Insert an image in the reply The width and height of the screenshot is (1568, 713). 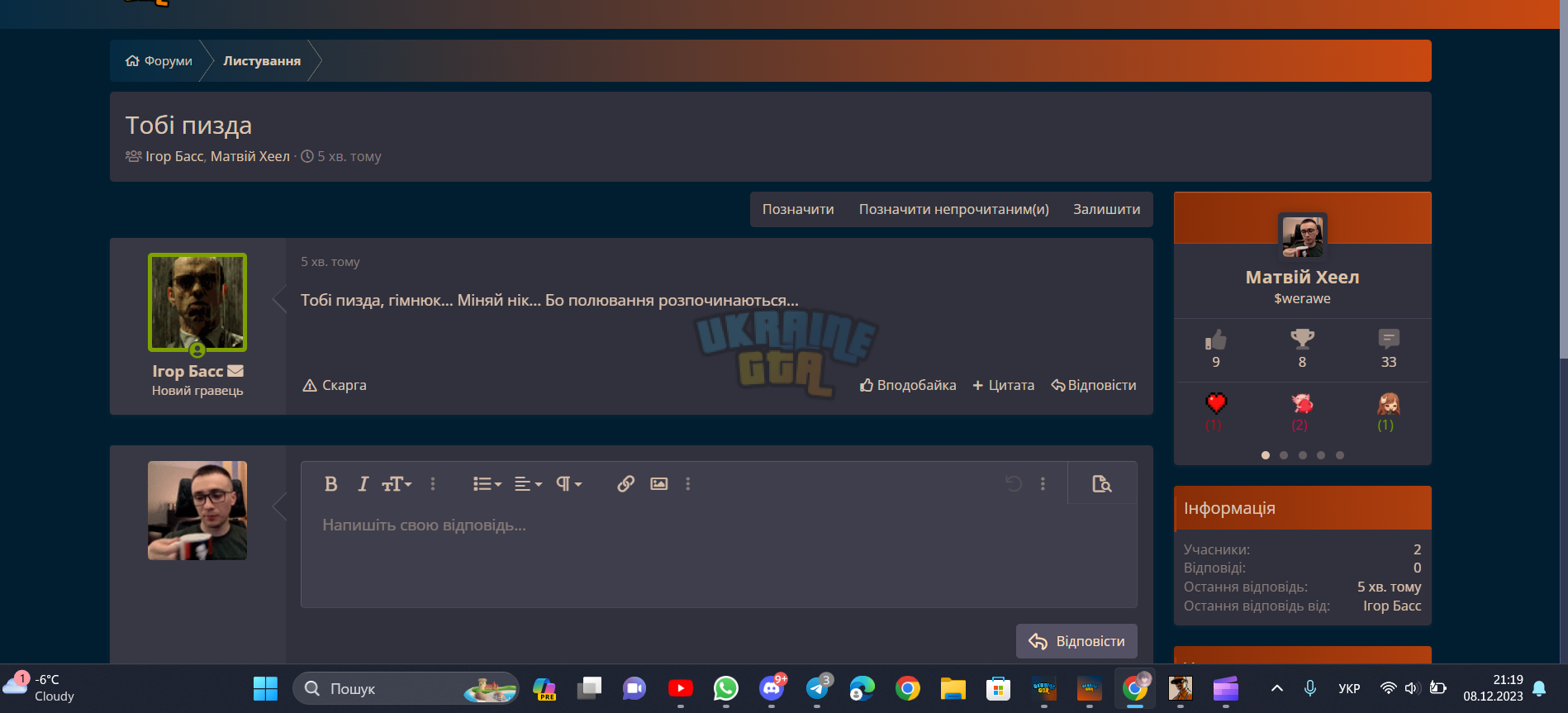coord(658,484)
